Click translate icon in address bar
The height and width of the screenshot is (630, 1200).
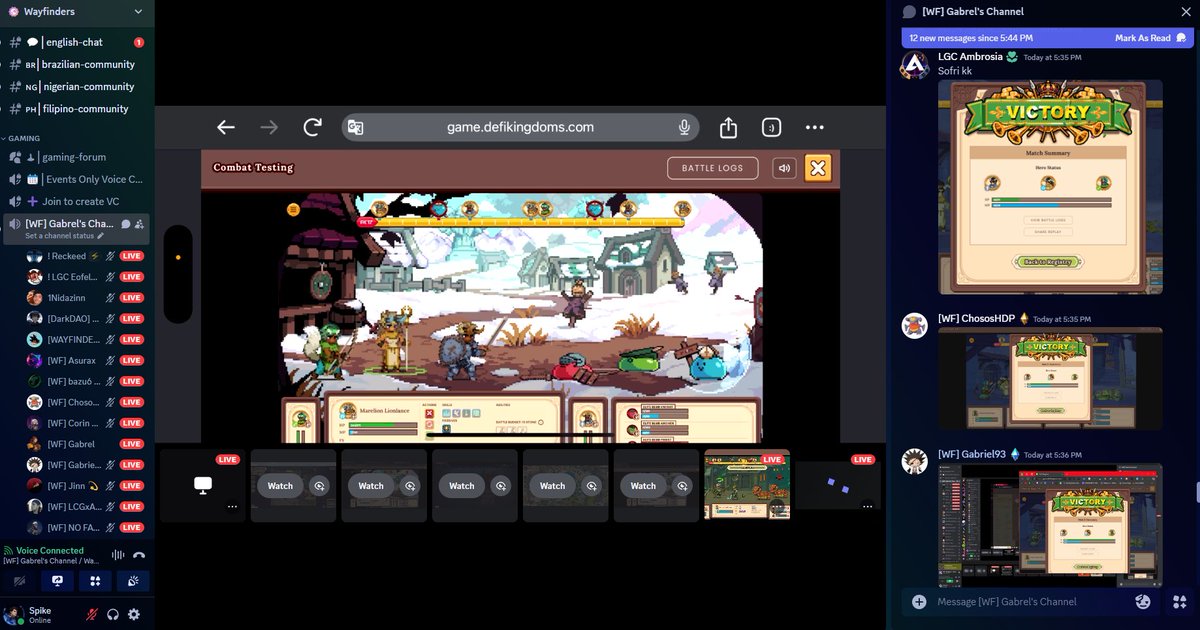355,127
